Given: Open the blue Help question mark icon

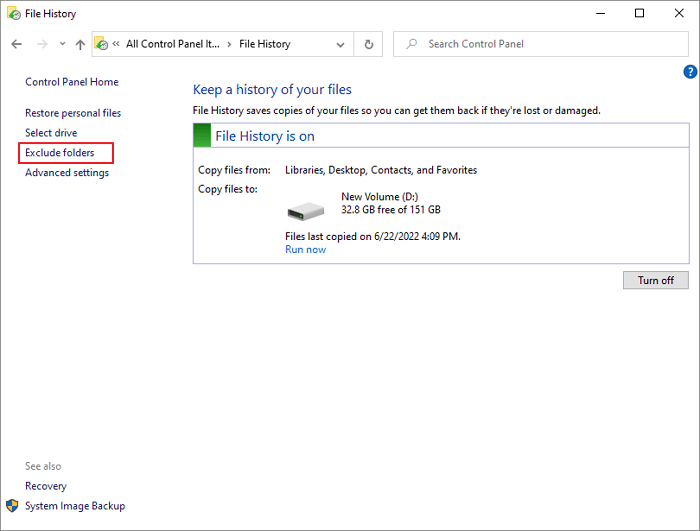Looking at the screenshot, I should pos(689,72).
